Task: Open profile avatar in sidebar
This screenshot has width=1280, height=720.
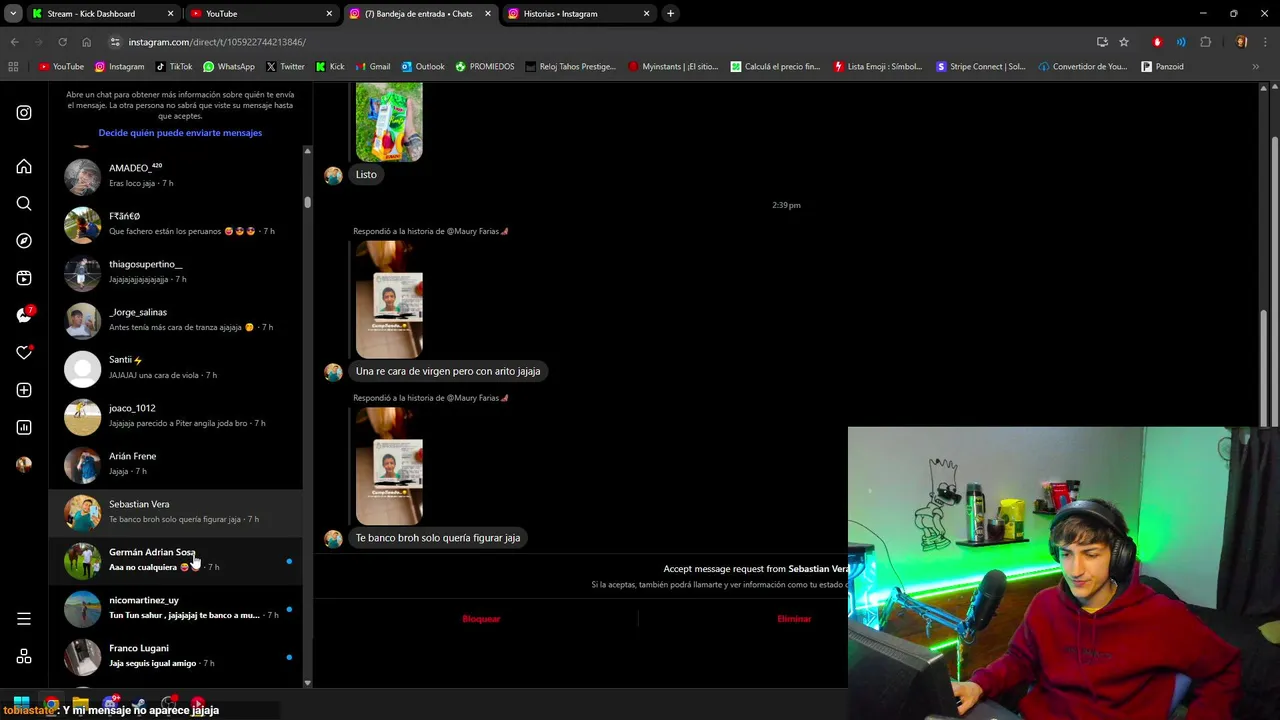Action: click(24, 464)
